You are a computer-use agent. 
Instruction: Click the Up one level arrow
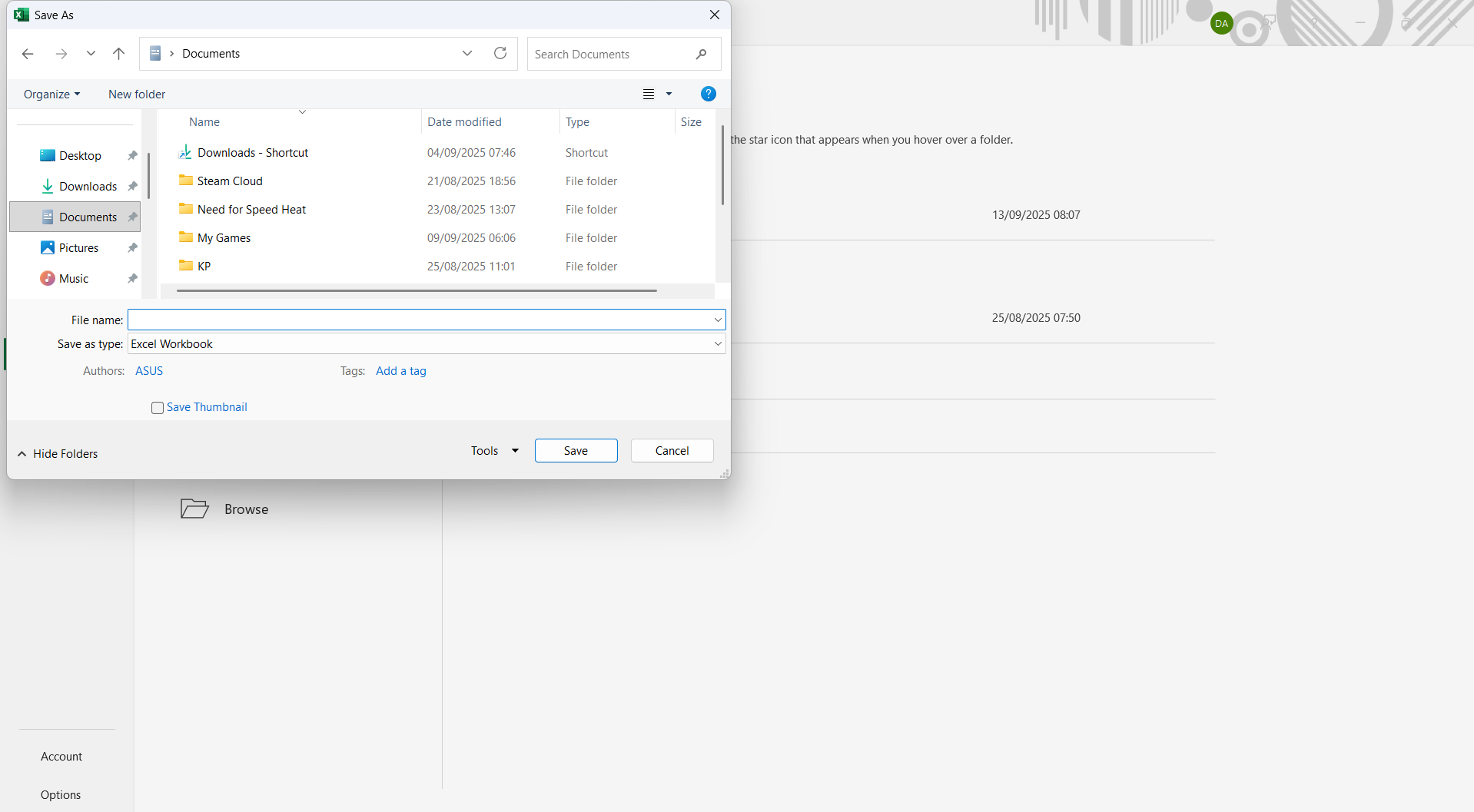point(118,54)
